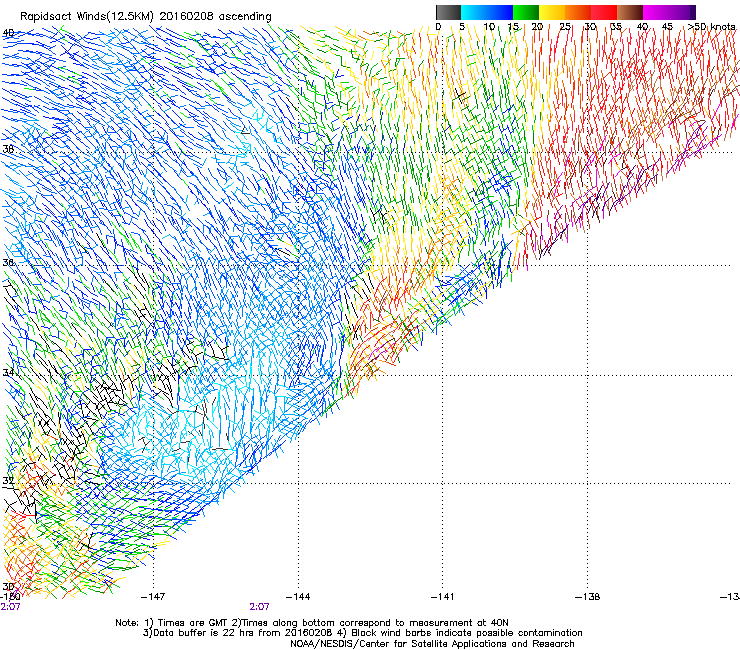Image resolution: width=740 pixels, height=650 pixels.
Task: Click the NOAA/NESDIS Center for Satellite Applications credit
Action: 432,644
